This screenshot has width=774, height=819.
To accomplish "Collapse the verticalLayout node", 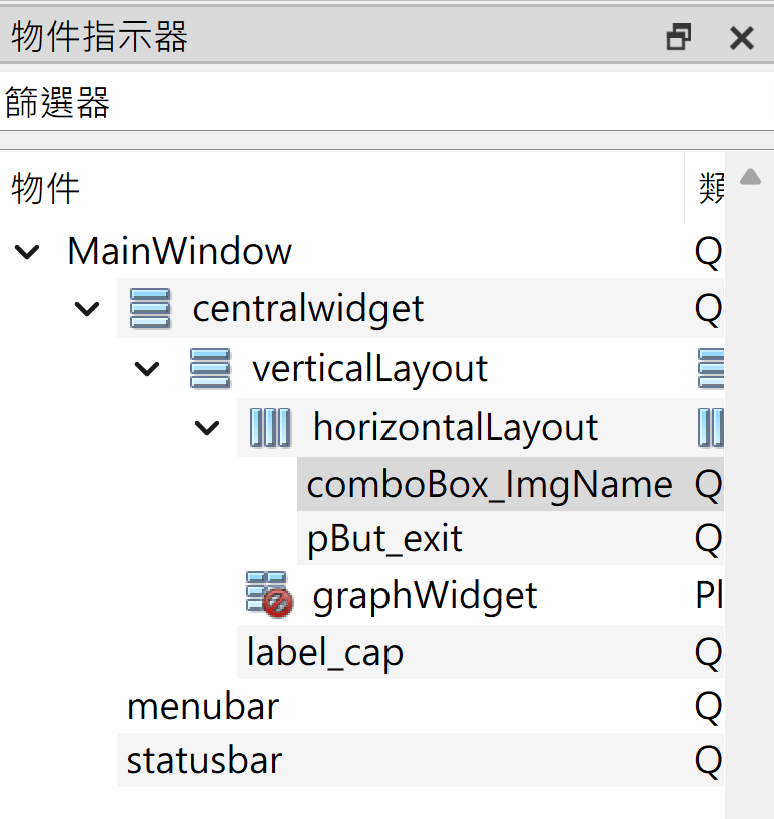I will (147, 369).
